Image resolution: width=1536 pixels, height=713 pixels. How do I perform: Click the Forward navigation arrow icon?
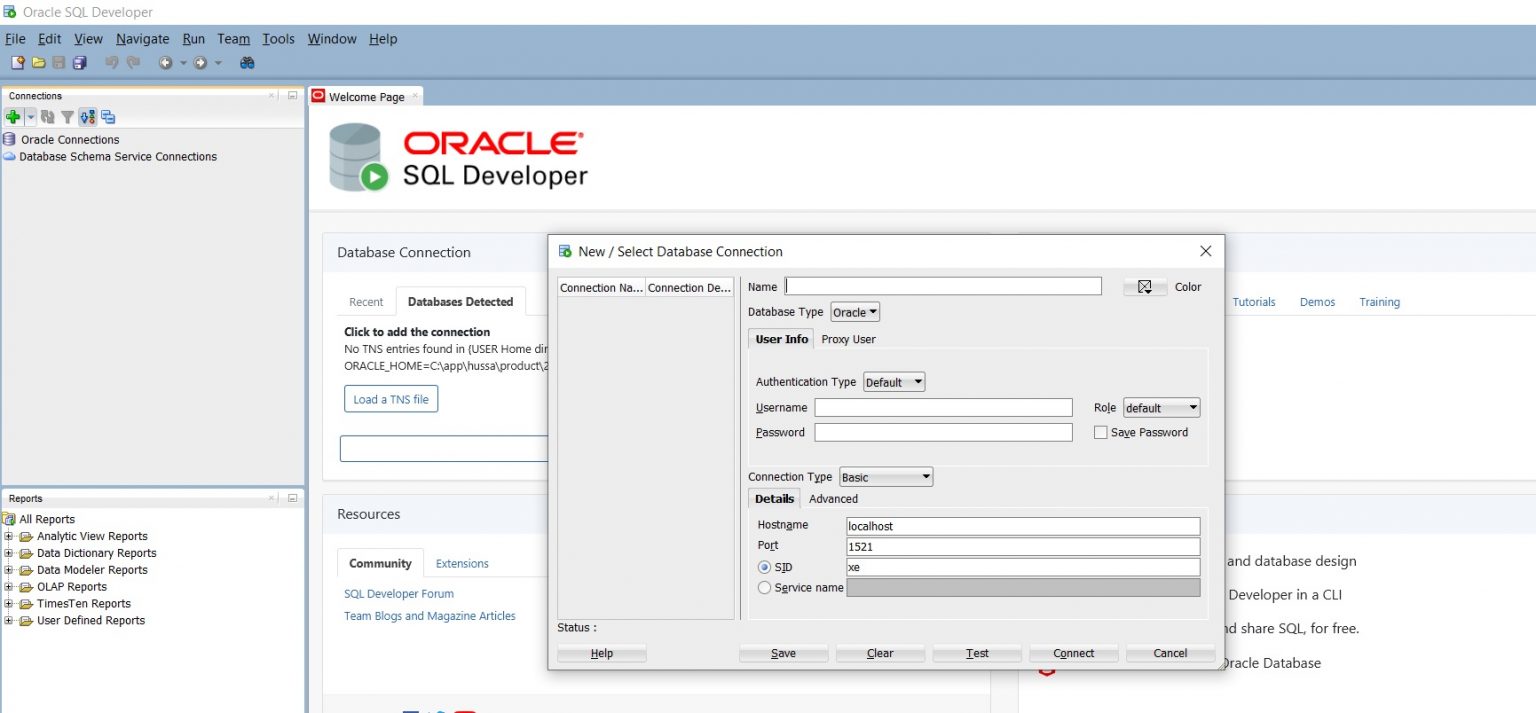coord(200,62)
